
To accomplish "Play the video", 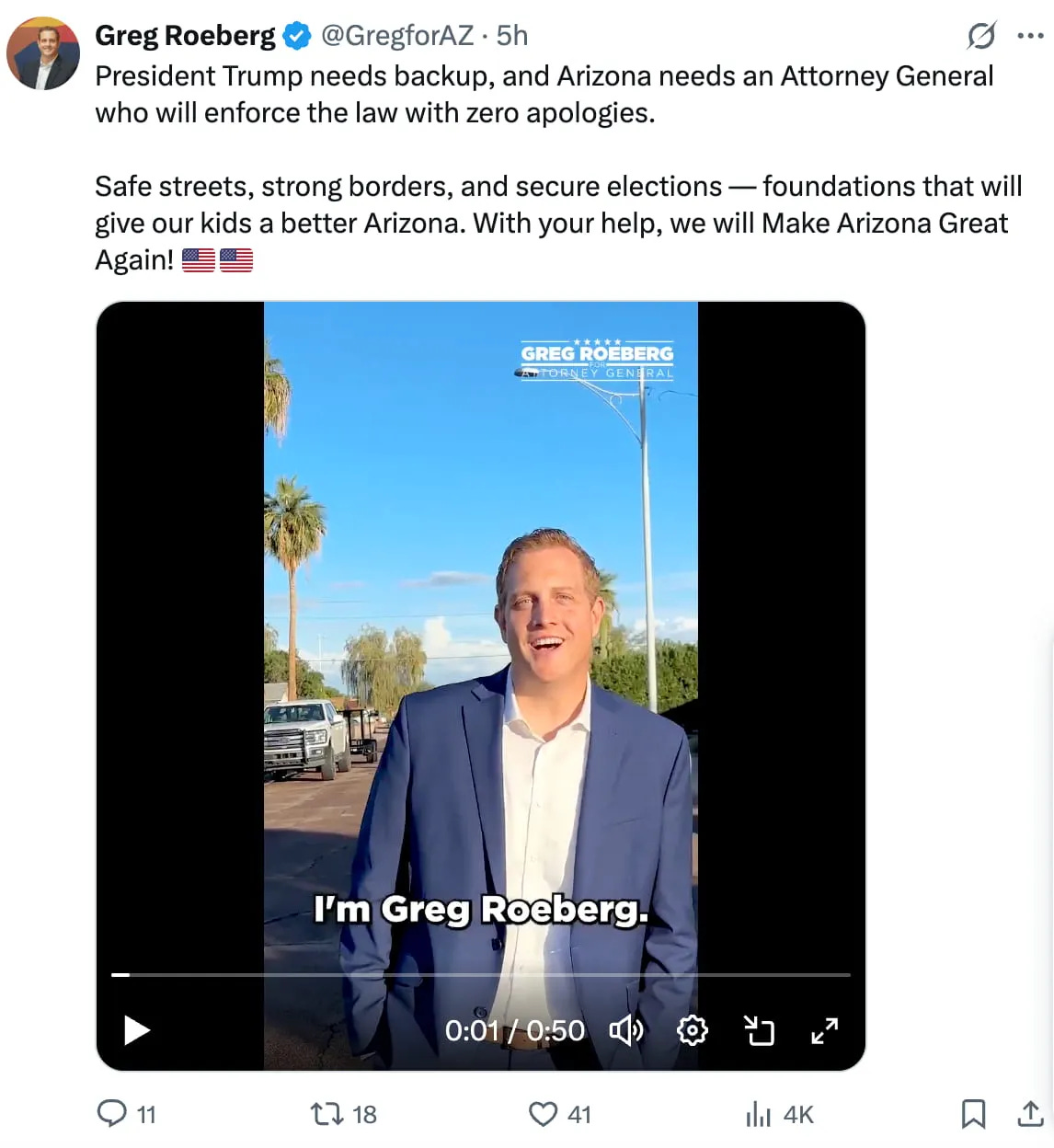I will point(136,1030).
